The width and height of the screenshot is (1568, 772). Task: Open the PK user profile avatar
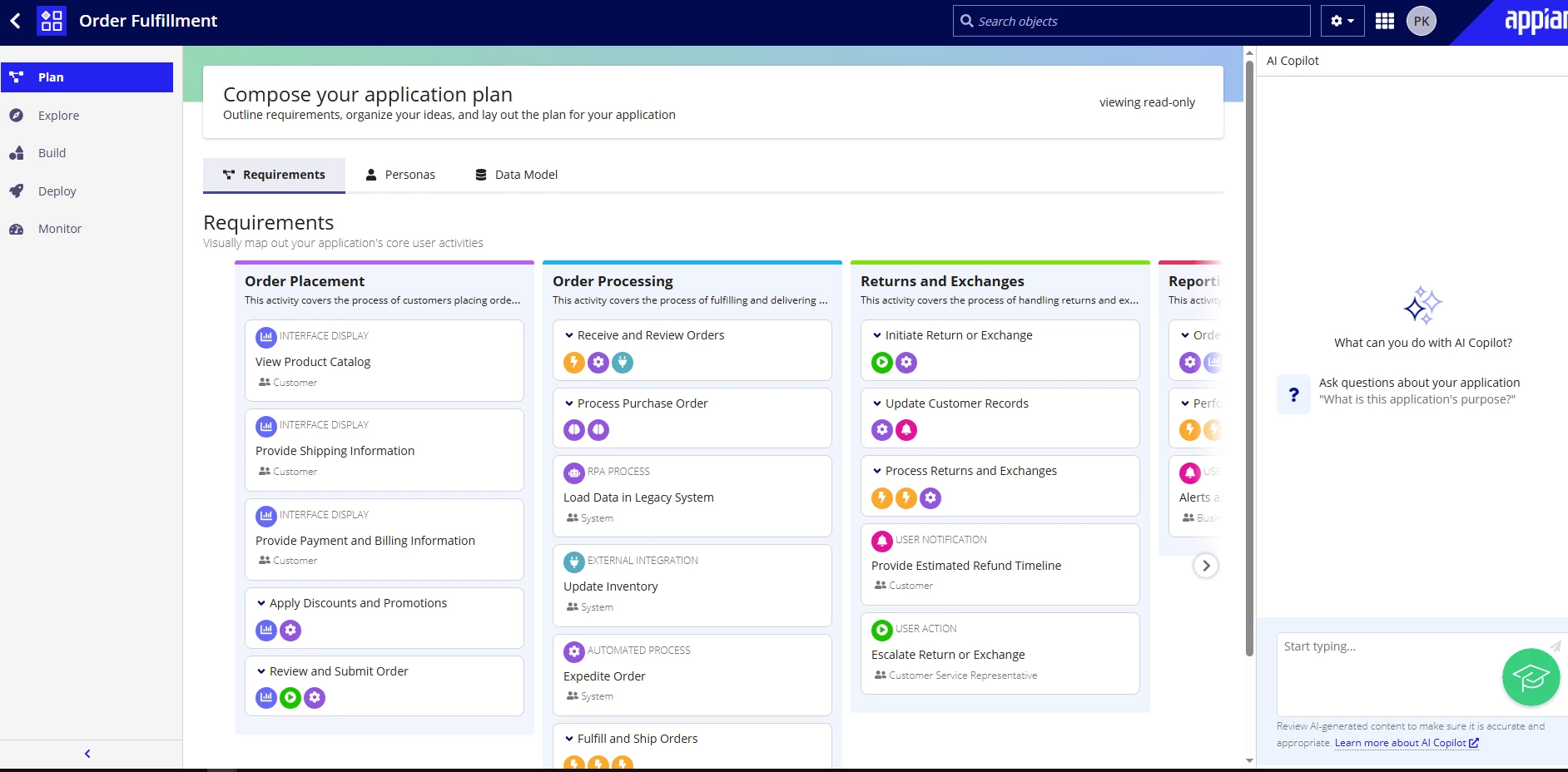coord(1422,21)
